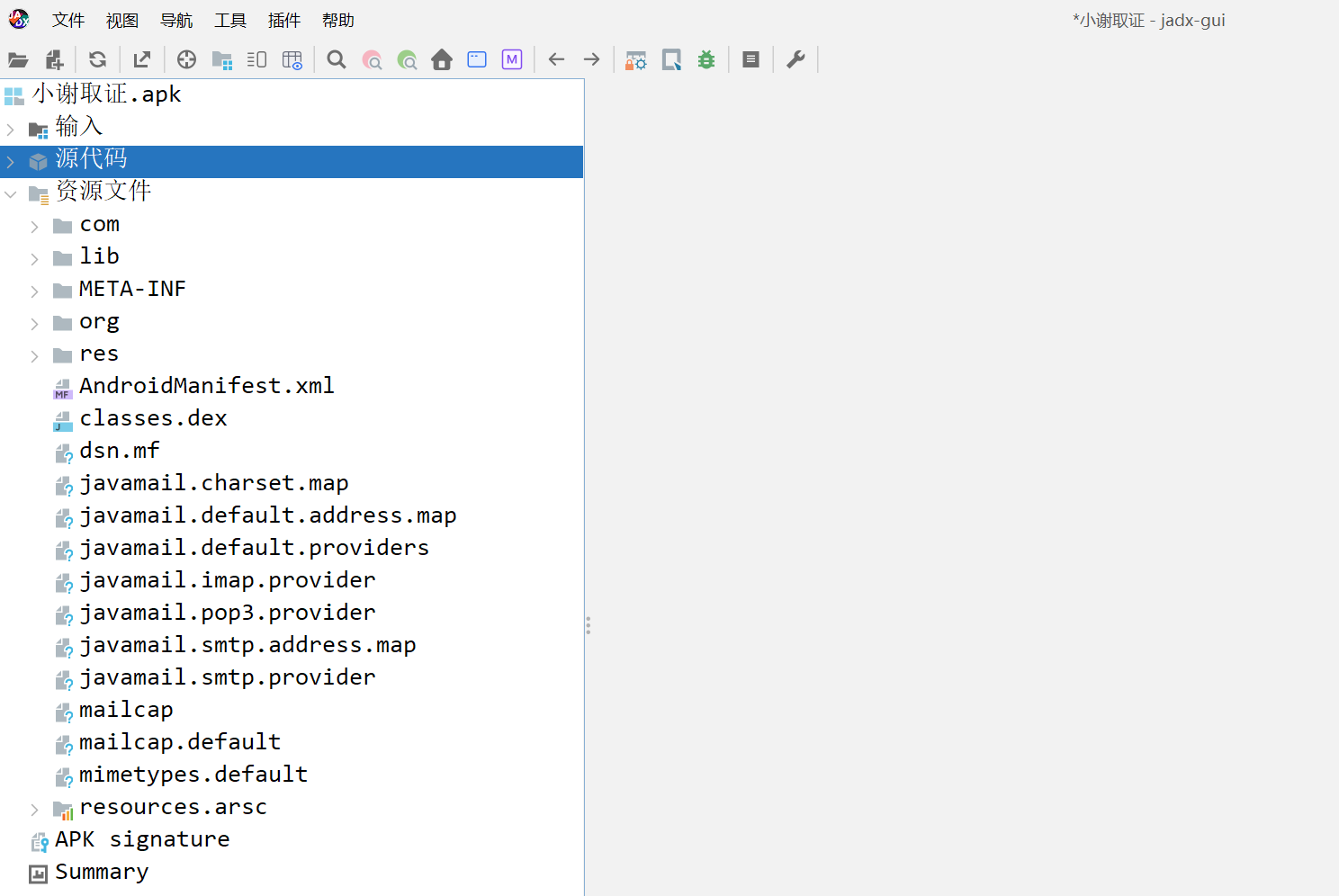Screen dimensions: 1339x896
Task: Expand the resources.arsc node
Action: click(34, 810)
